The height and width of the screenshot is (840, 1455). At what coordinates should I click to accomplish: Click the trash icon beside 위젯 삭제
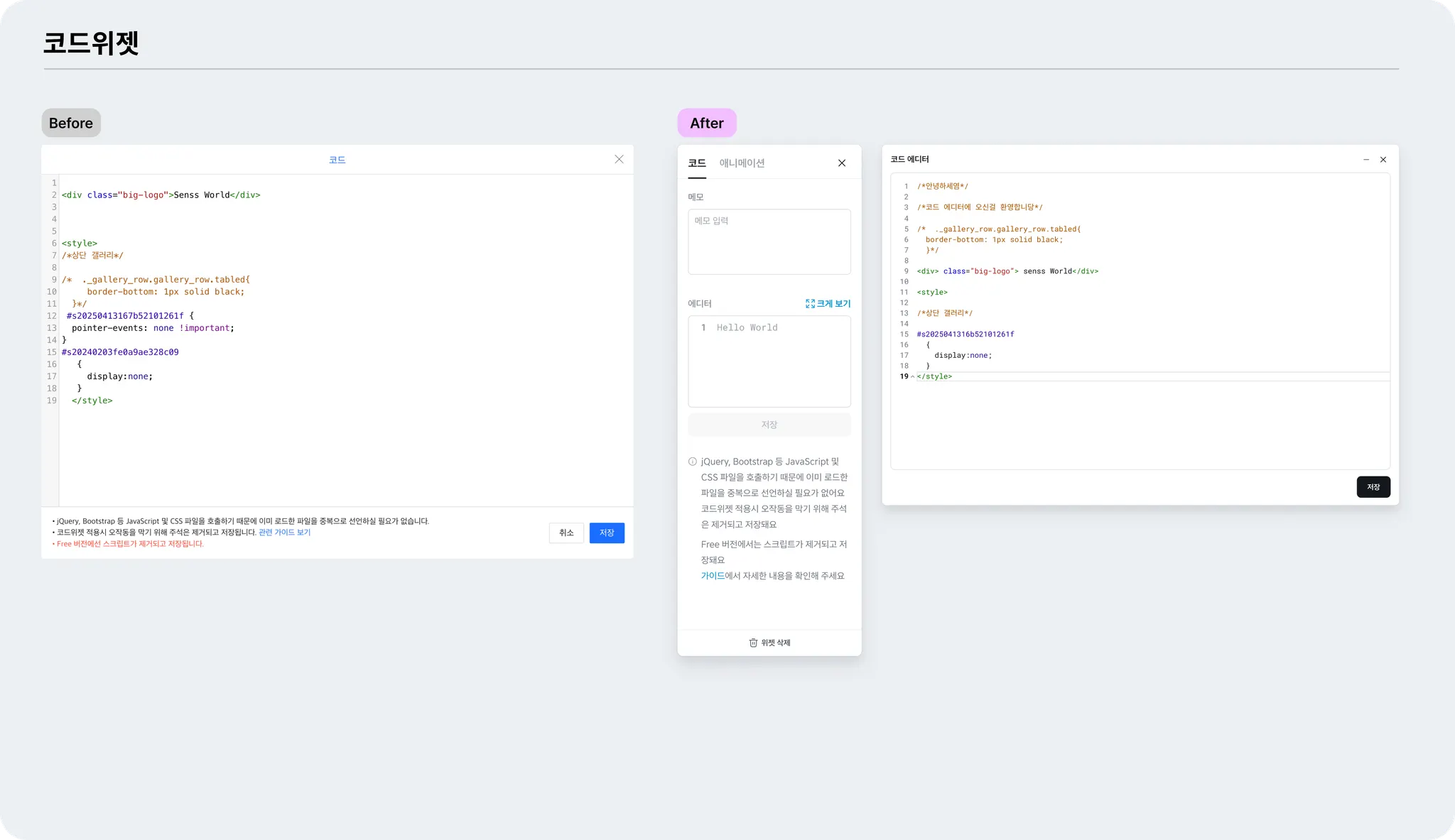(x=753, y=643)
